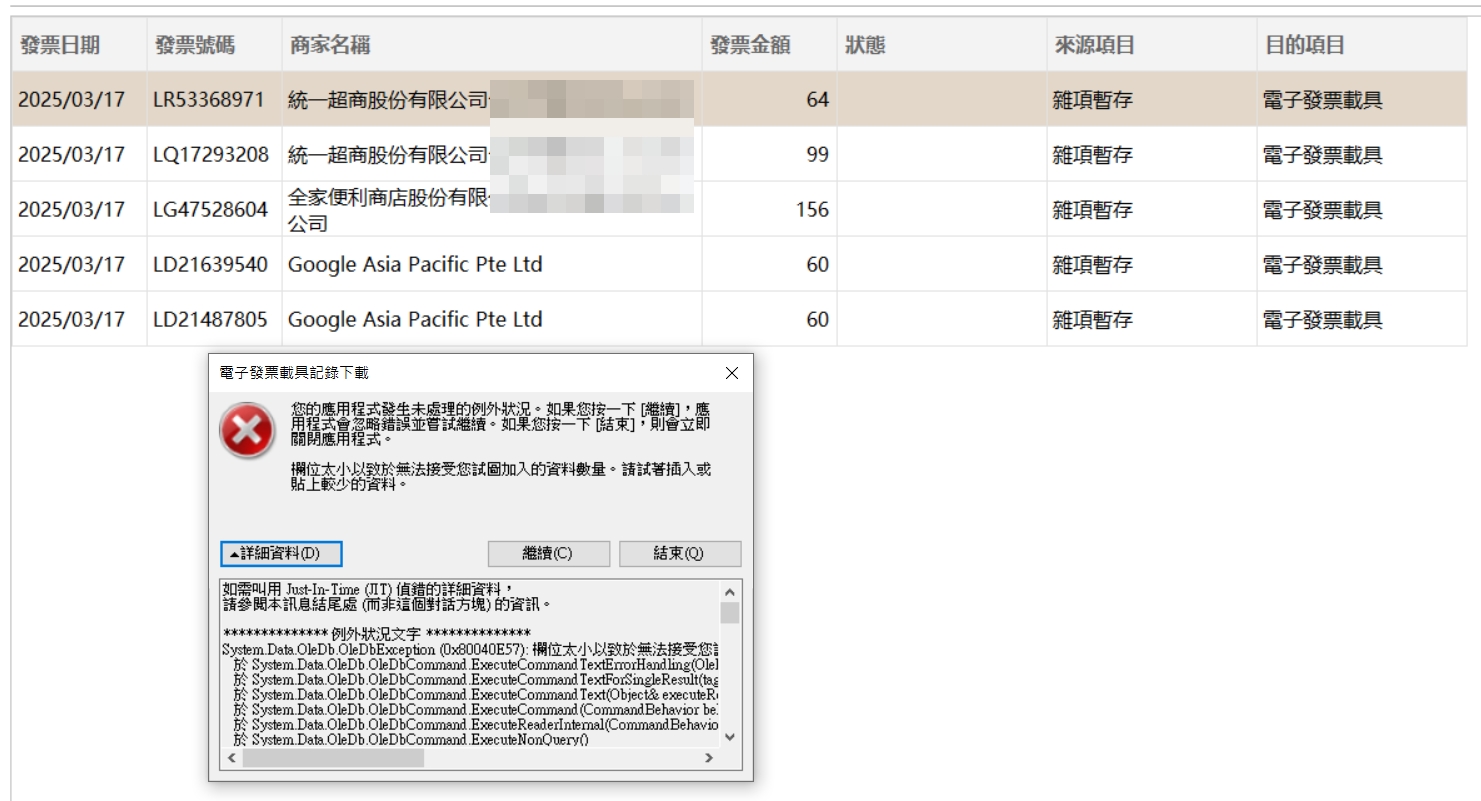This screenshot has height=801, width=1481.
Task: Click 全家便利商店股份有限公司 merchant cell
Action: tap(491, 210)
